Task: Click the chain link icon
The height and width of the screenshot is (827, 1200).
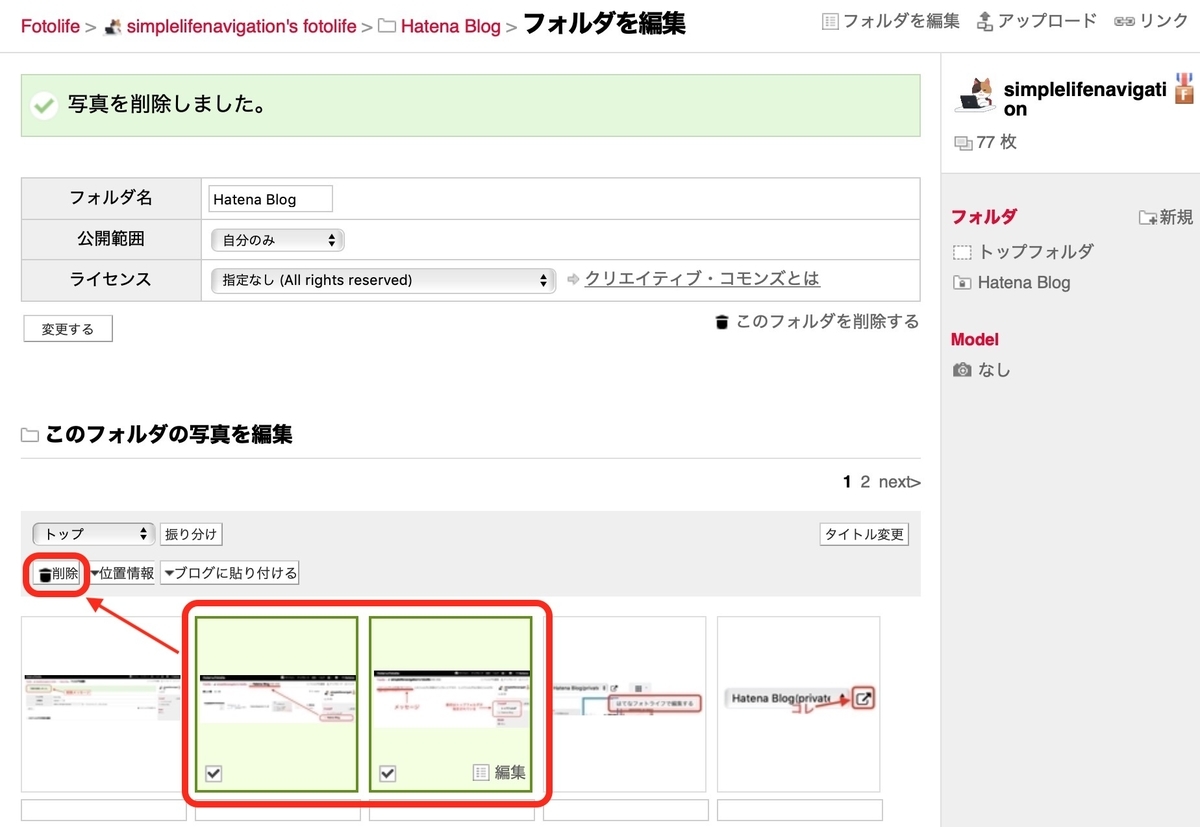Action: [1124, 21]
